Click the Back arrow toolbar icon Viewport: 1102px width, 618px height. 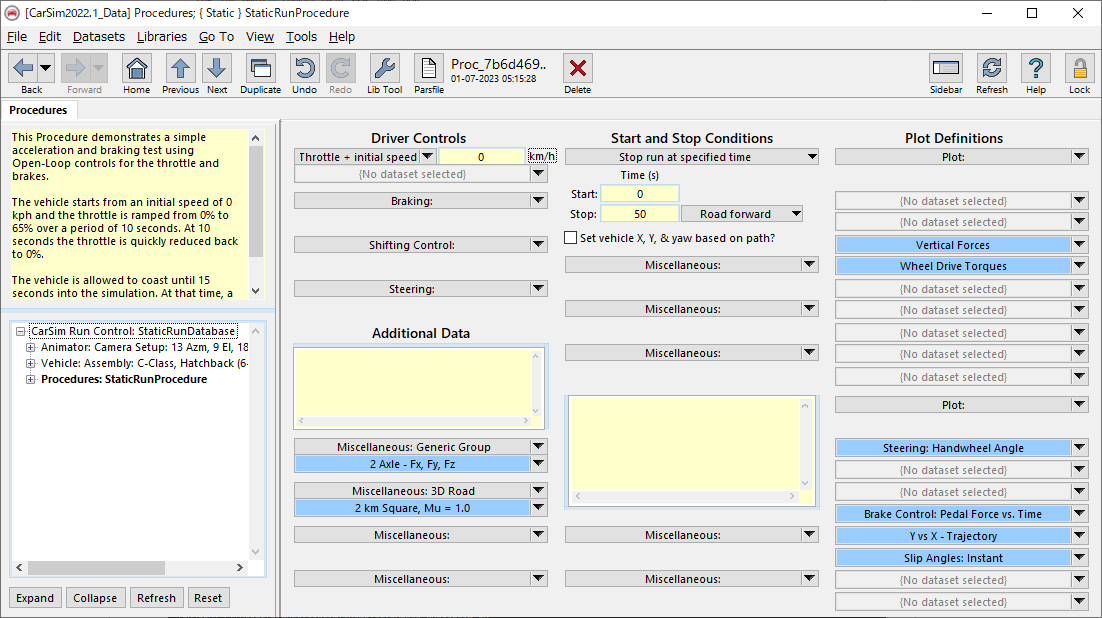(x=23, y=69)
